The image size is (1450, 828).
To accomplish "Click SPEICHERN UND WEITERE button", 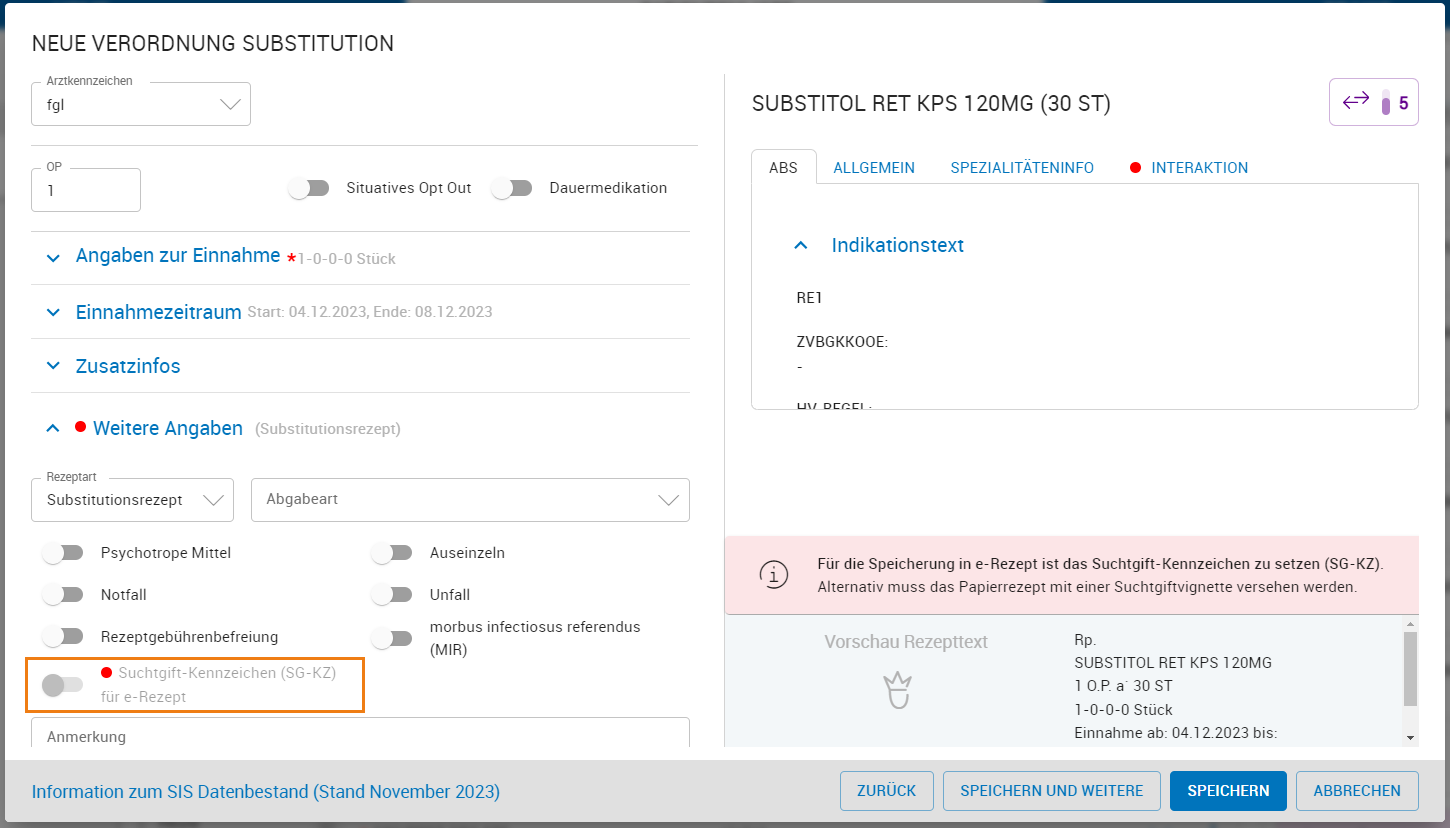I will pos(1051,791).
